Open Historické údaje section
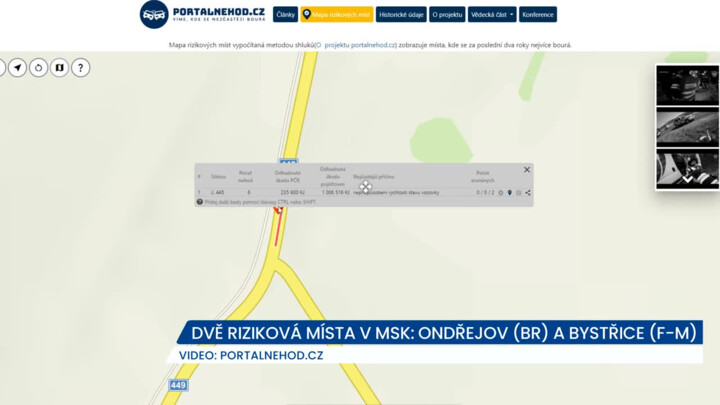The image size is (720, 405). pos(401,15)
